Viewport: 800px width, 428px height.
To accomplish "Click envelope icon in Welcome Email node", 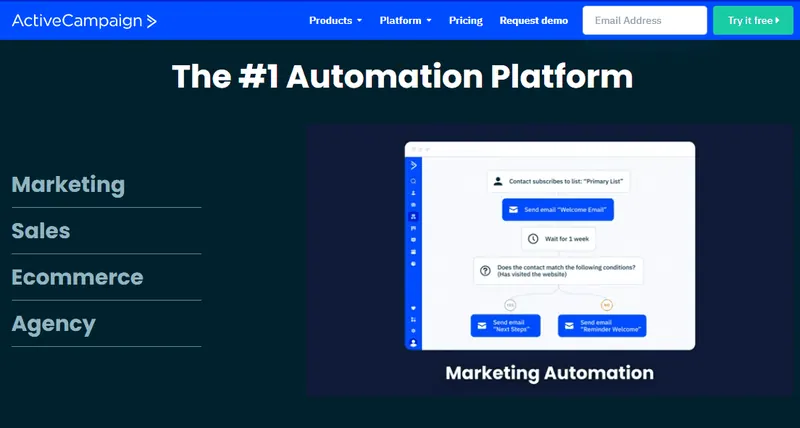I will pos(513,210).
